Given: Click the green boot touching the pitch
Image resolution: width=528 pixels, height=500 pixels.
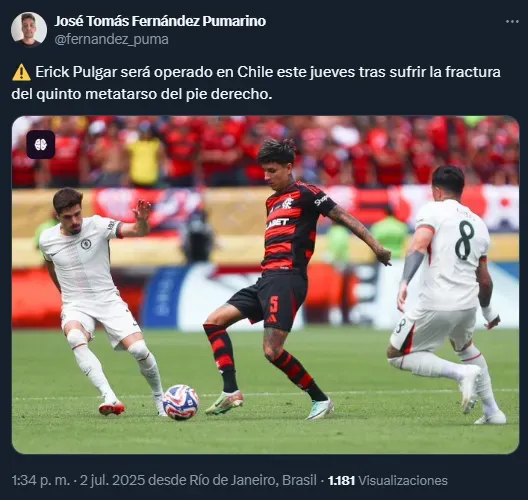Looking at the screenshot, I should tap(224, 402).
